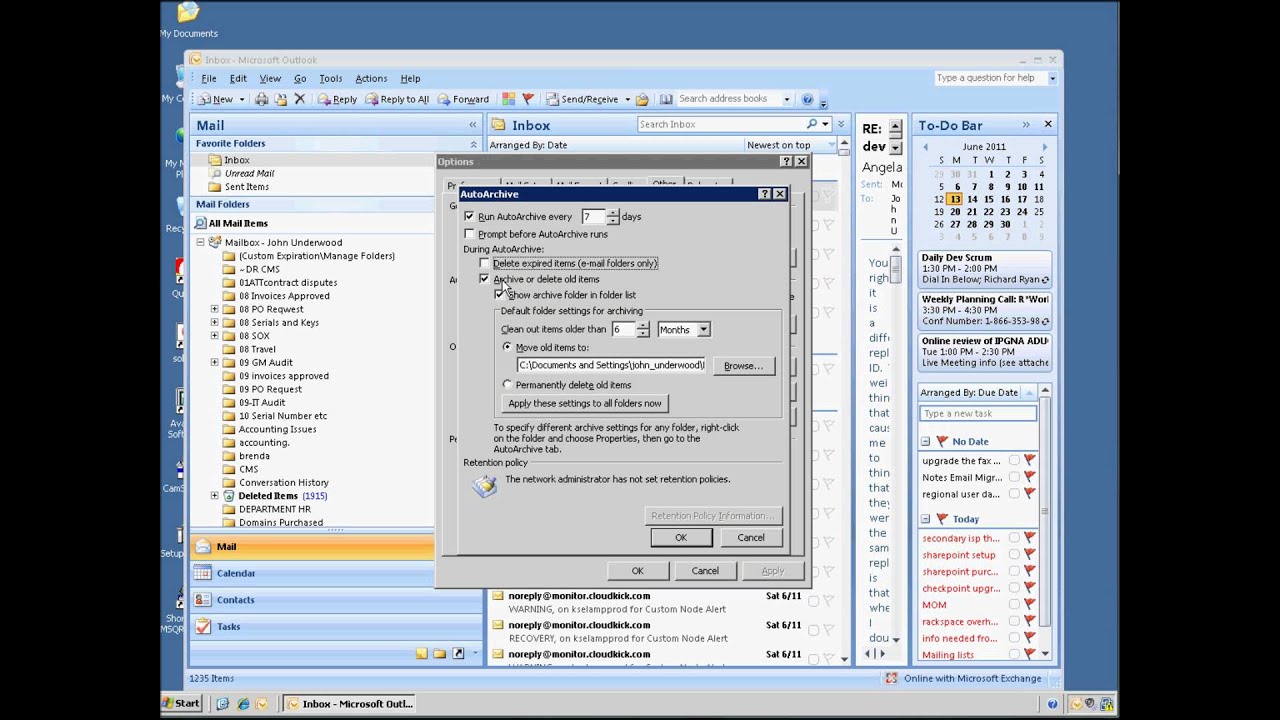
Task: Expand the Deleted Items folder tree
Action: (214, 496)
